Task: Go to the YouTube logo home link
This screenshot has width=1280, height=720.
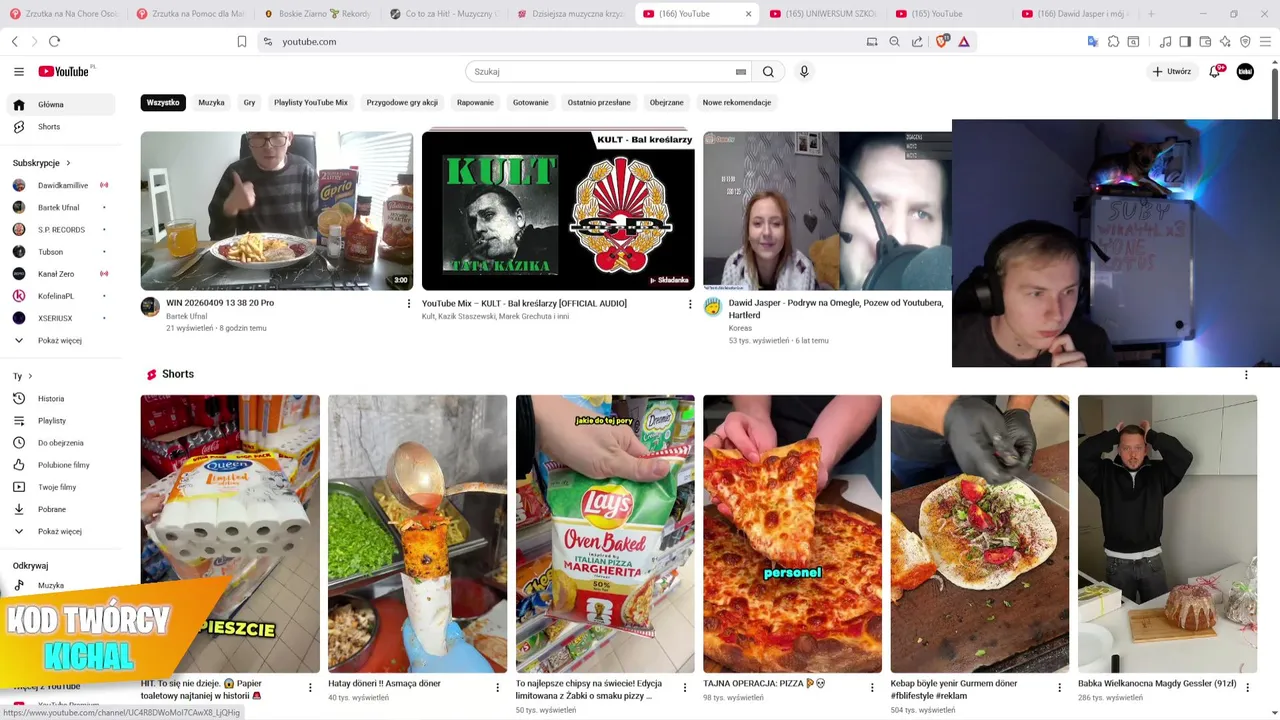Action: point(66,71)
